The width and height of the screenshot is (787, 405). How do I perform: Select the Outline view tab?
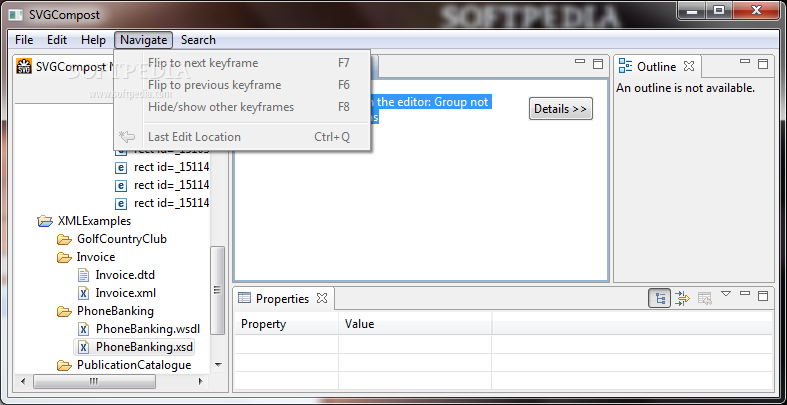[657, 67]
